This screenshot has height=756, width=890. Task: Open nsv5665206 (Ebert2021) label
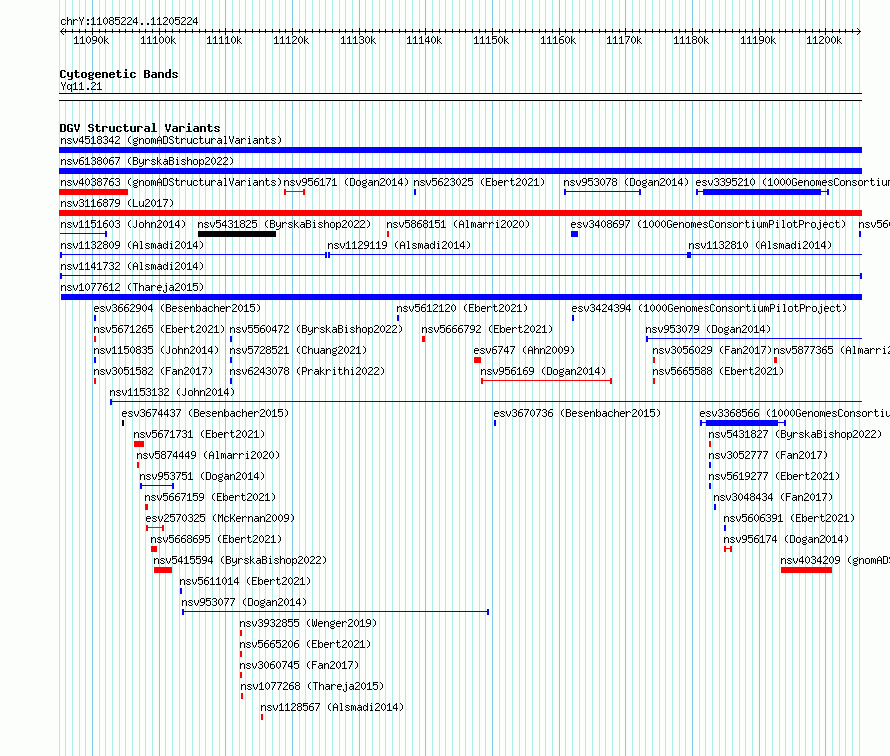click(x=305, y=644)
